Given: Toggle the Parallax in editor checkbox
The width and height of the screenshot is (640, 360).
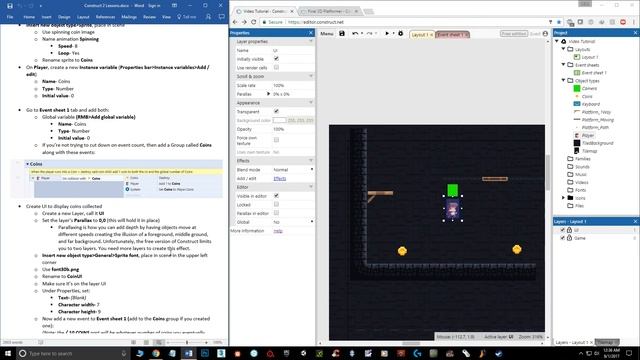Looking at the screenshot, I should 276,213.
